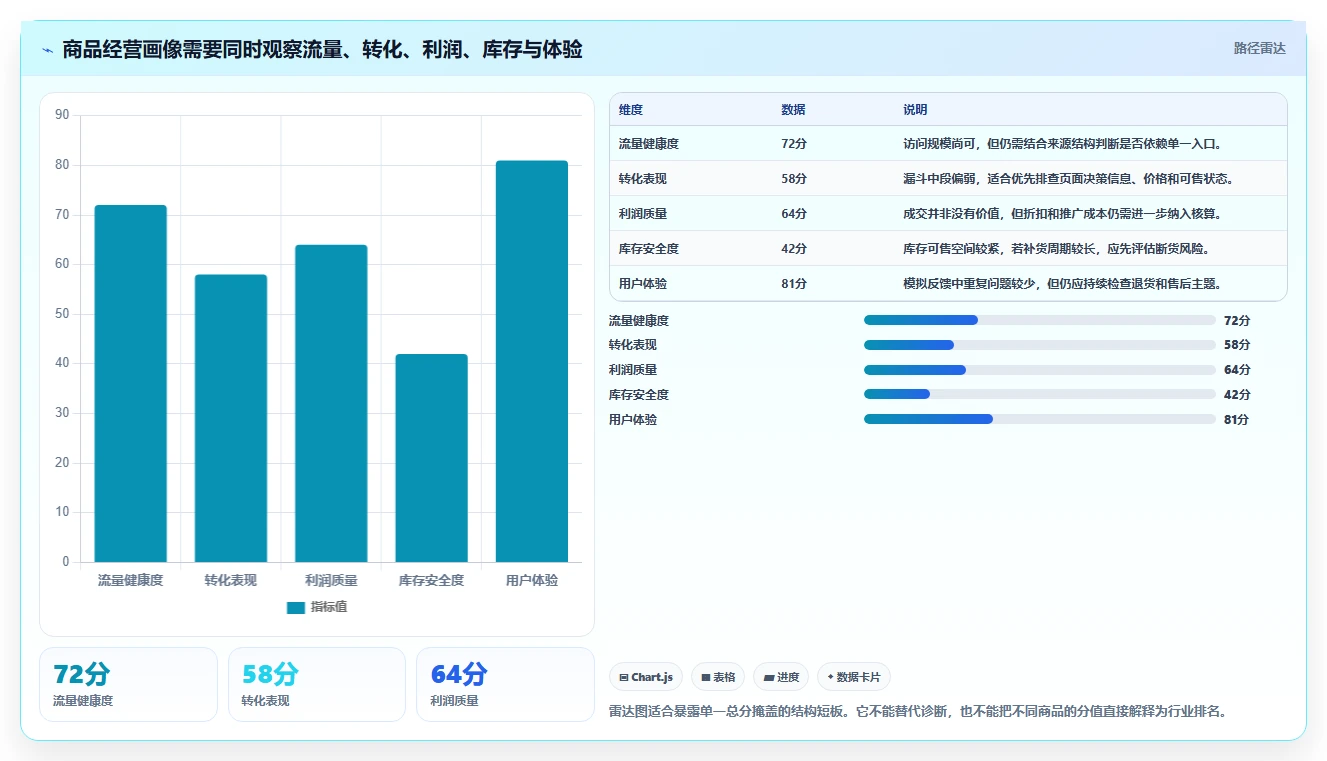Click the footer note starting 雷达图适合暴露

(x=918, y=712)
